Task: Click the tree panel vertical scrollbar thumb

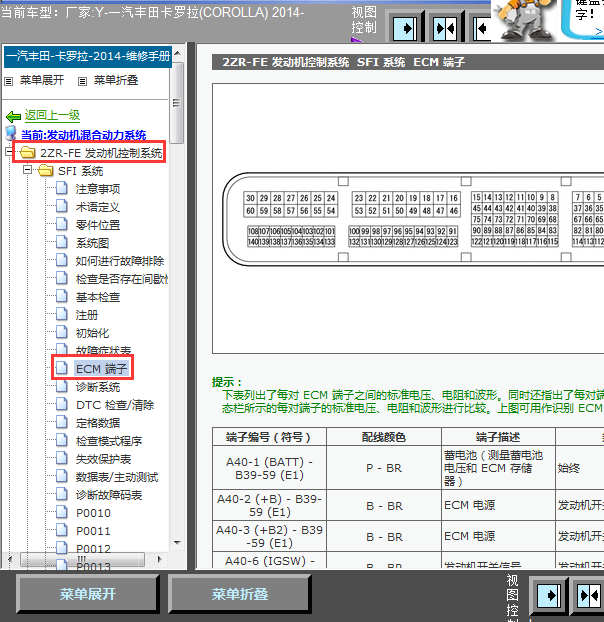Action: tap(177, 103)
